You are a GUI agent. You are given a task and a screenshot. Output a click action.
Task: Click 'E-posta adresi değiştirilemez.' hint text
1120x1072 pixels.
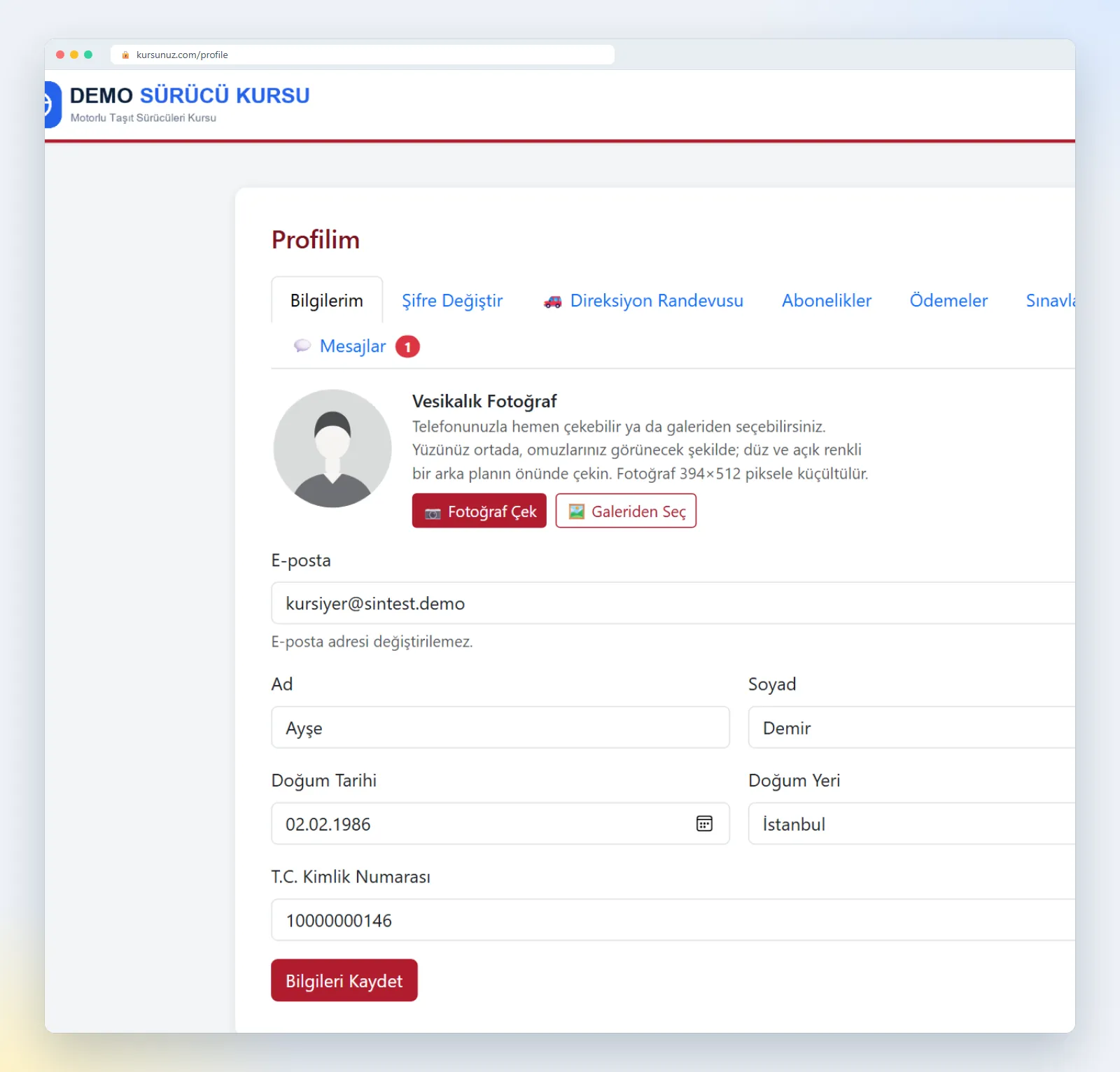point(372,642)
